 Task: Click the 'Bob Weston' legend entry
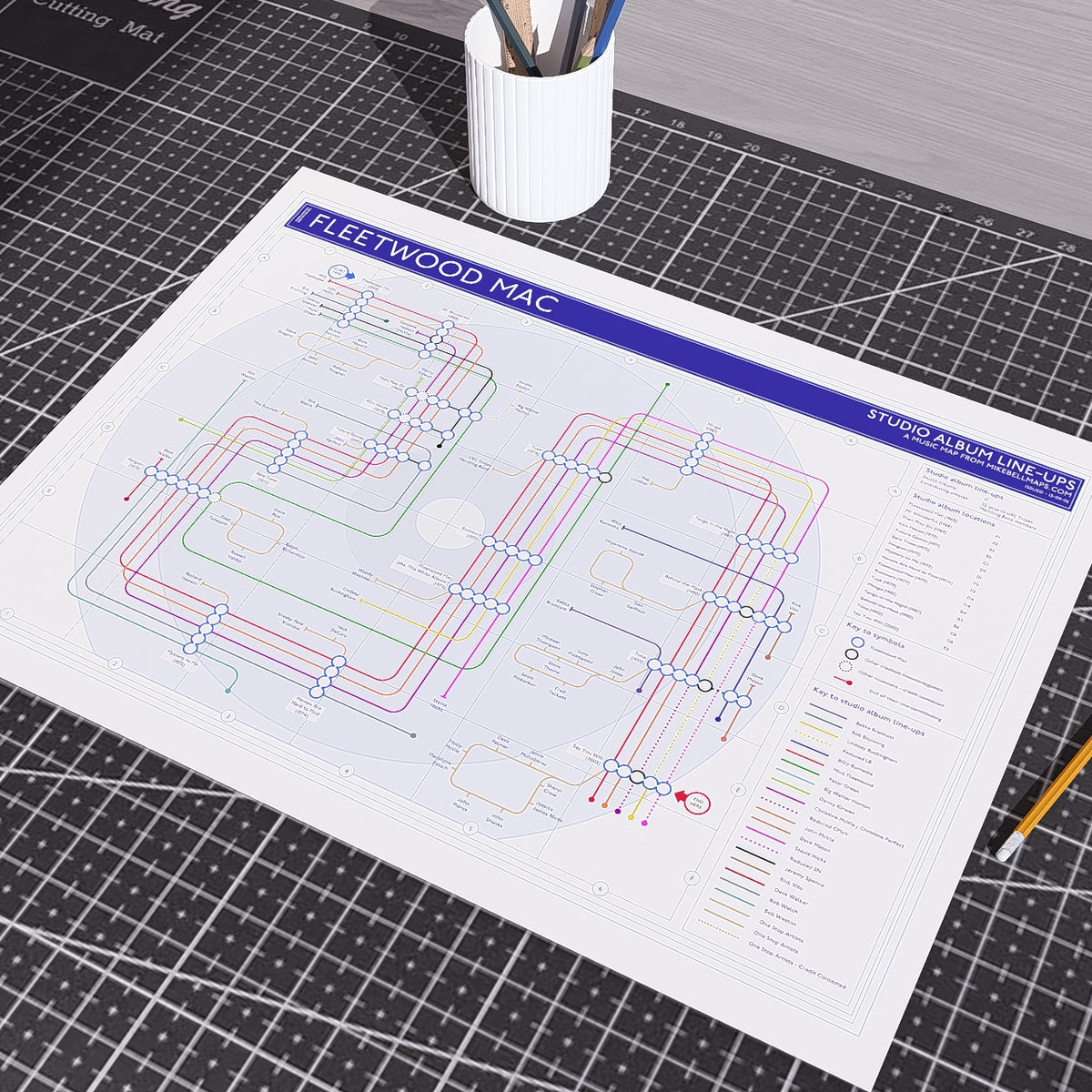click(780, 917)
